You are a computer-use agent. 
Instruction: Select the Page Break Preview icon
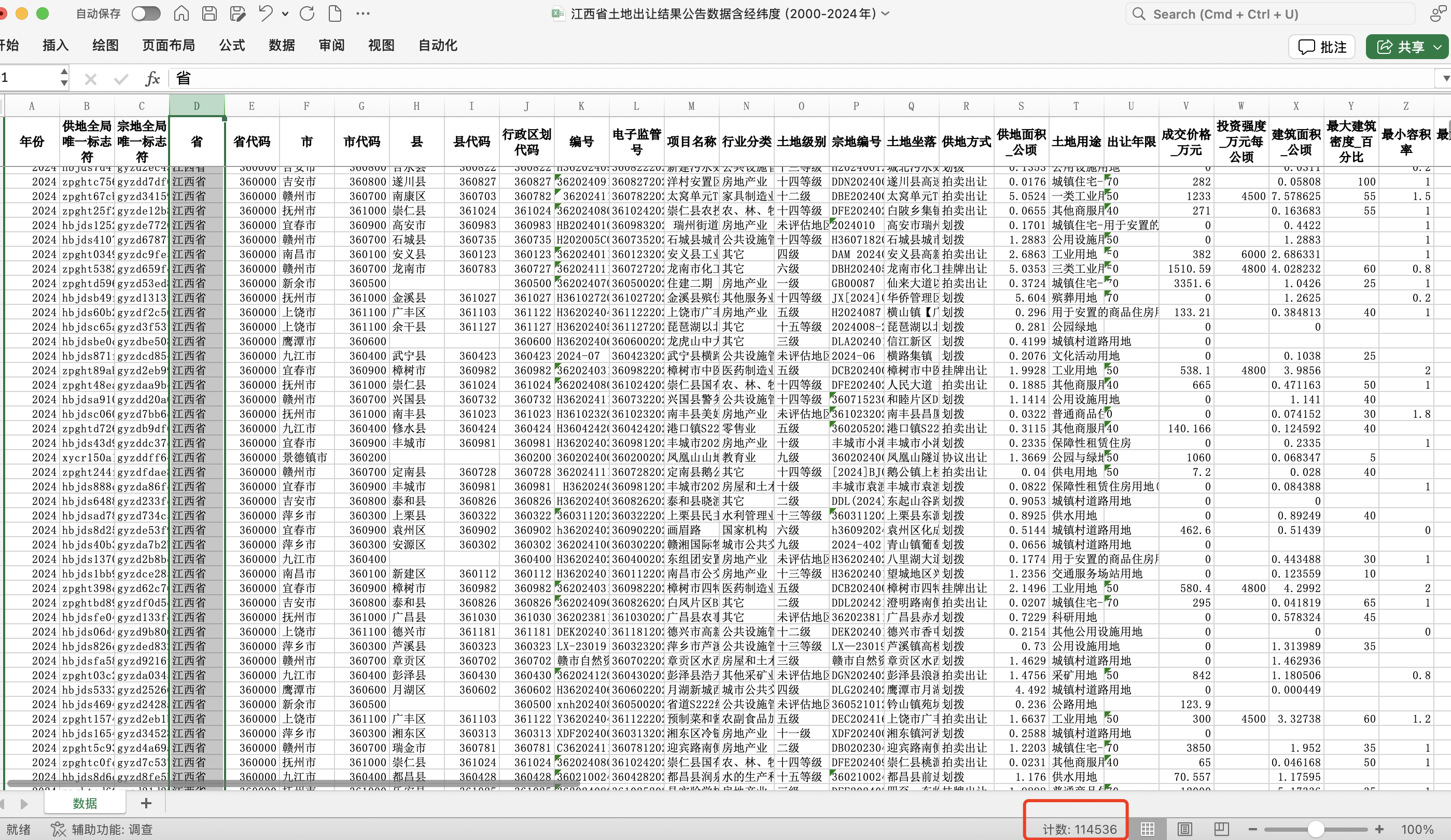click(1221, 829)
